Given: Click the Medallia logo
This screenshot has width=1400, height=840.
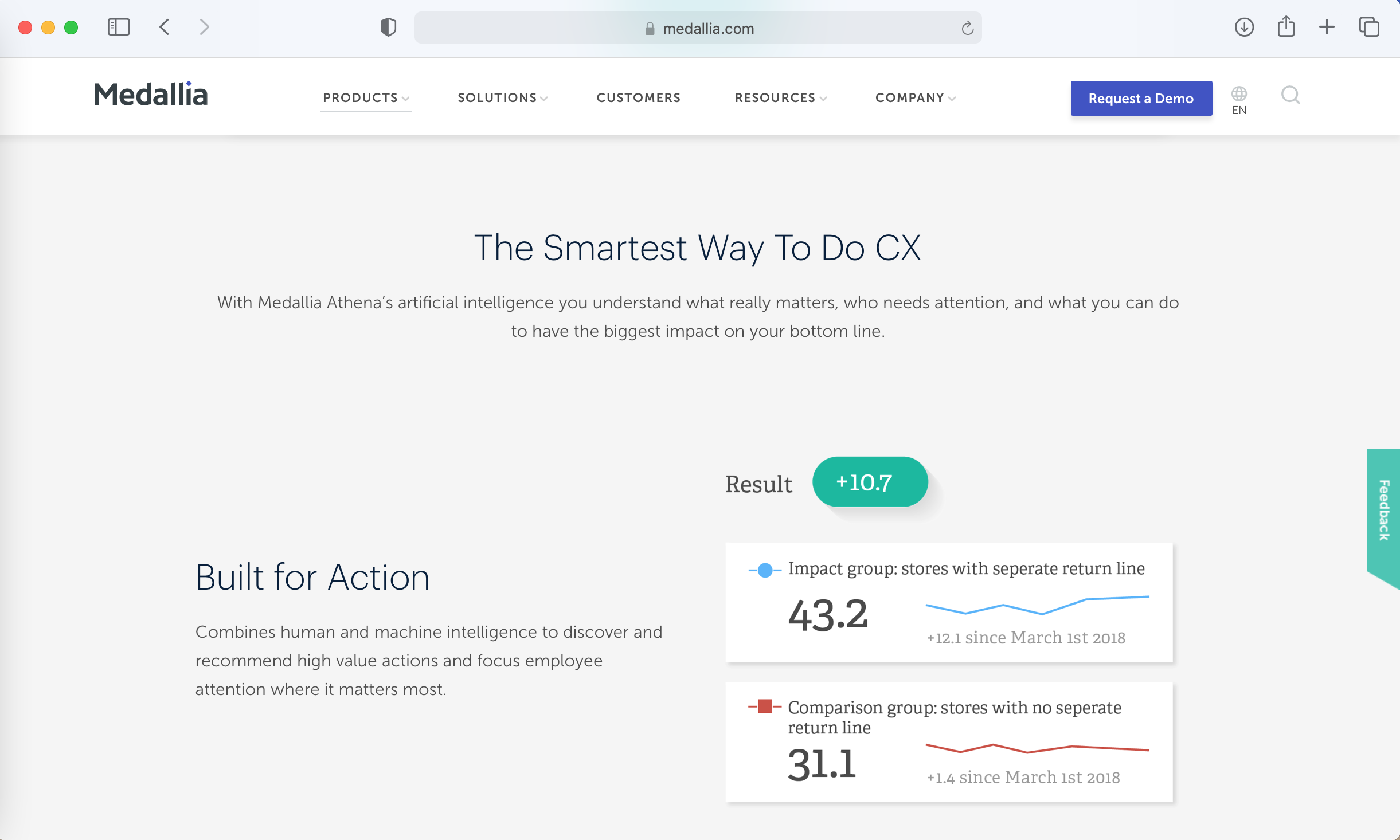Looking at the screenshot, I should click(x=151, y=95).
